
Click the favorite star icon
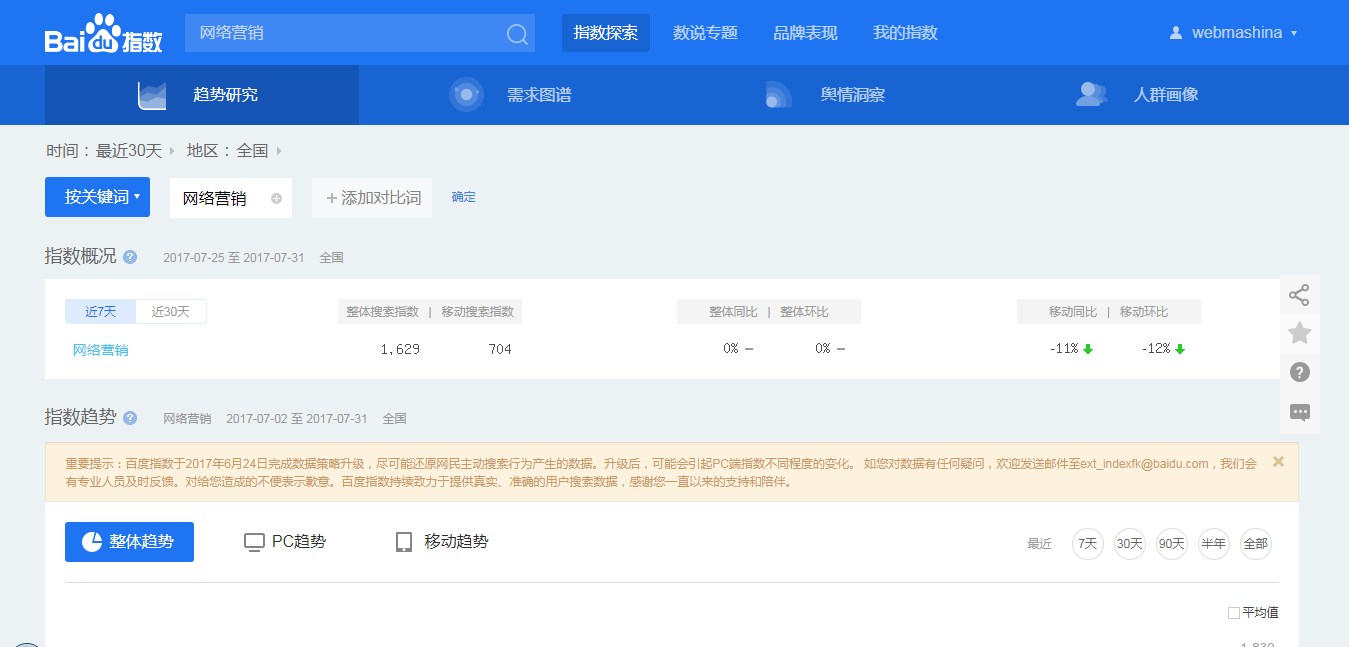point(1299,333)
